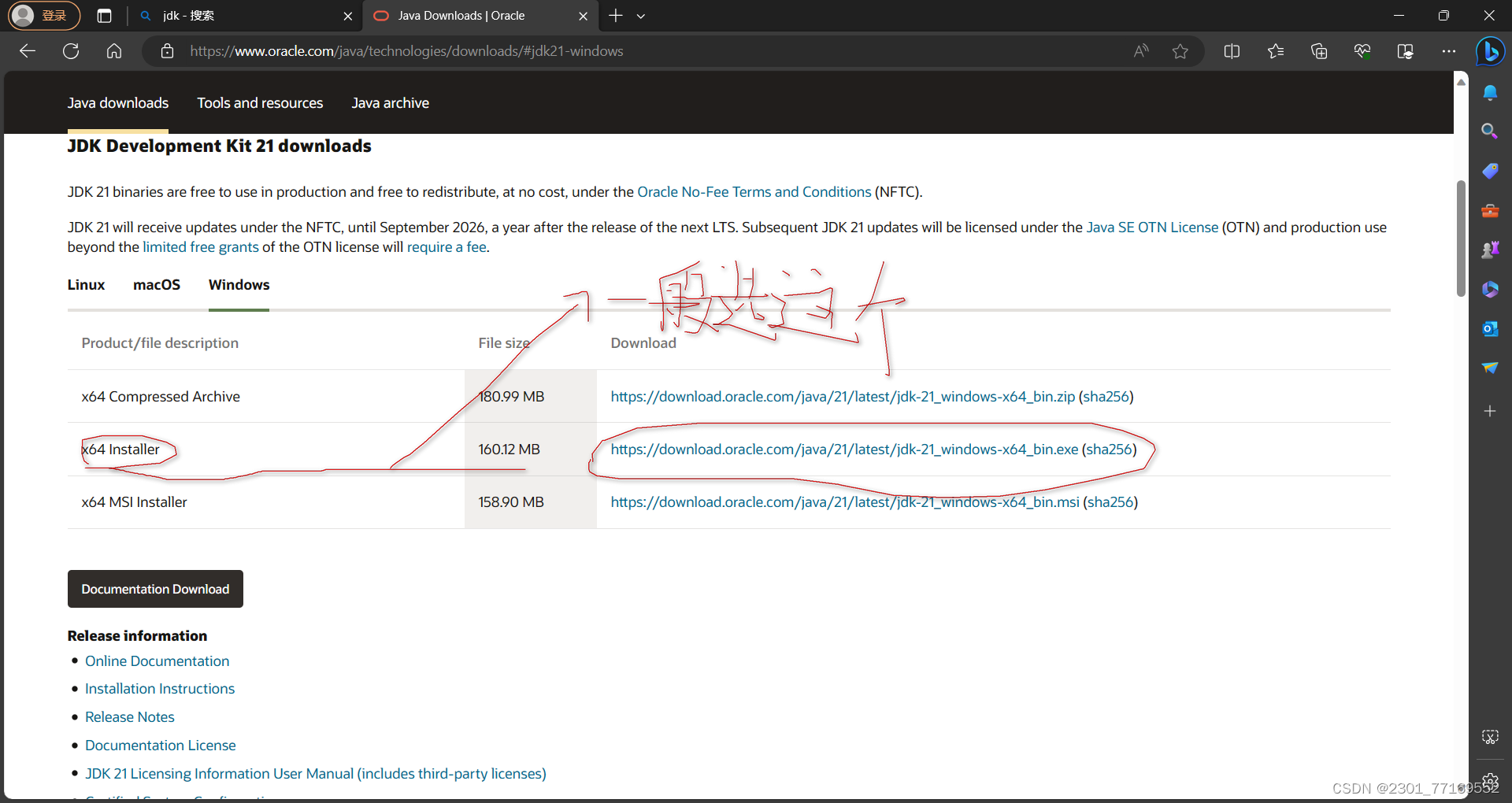
Task: Click the page vertical scrollbar thumb
Action: [1461, 239]
